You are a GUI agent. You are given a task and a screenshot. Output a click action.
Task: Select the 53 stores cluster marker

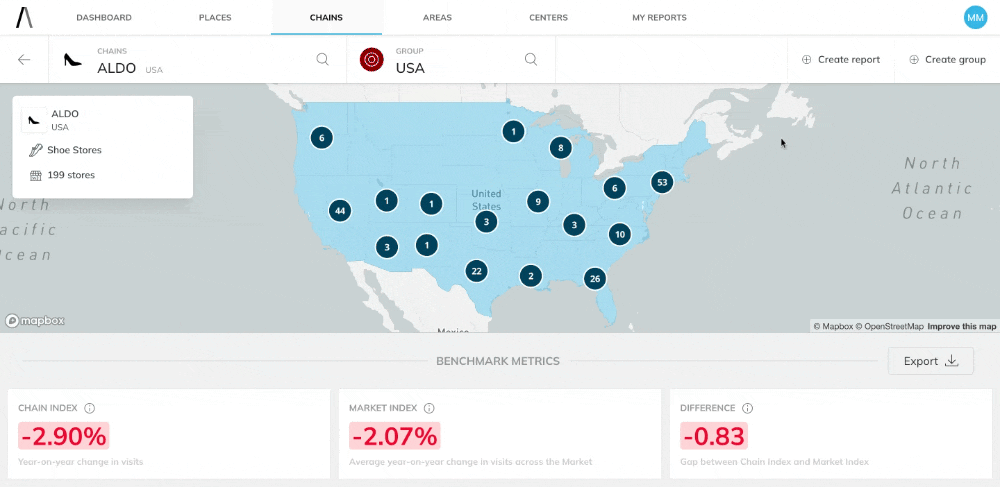coord(661,182)
